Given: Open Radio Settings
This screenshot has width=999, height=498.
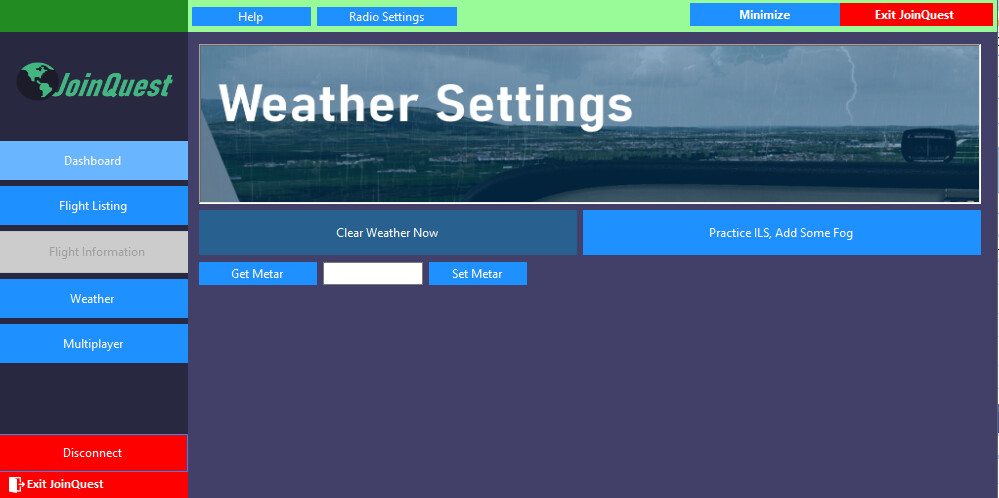Looking at the screenshot, I should click(x=387, y=17).
